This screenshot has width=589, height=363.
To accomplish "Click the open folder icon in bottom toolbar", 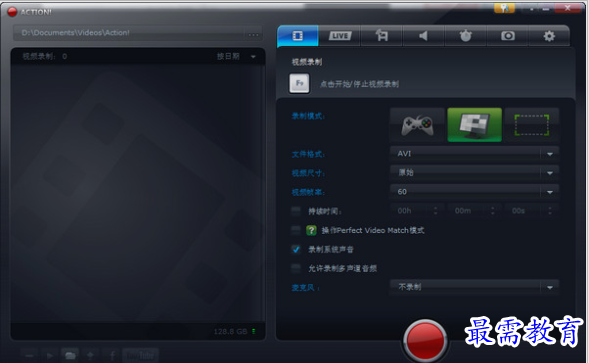I will (70, 355).
